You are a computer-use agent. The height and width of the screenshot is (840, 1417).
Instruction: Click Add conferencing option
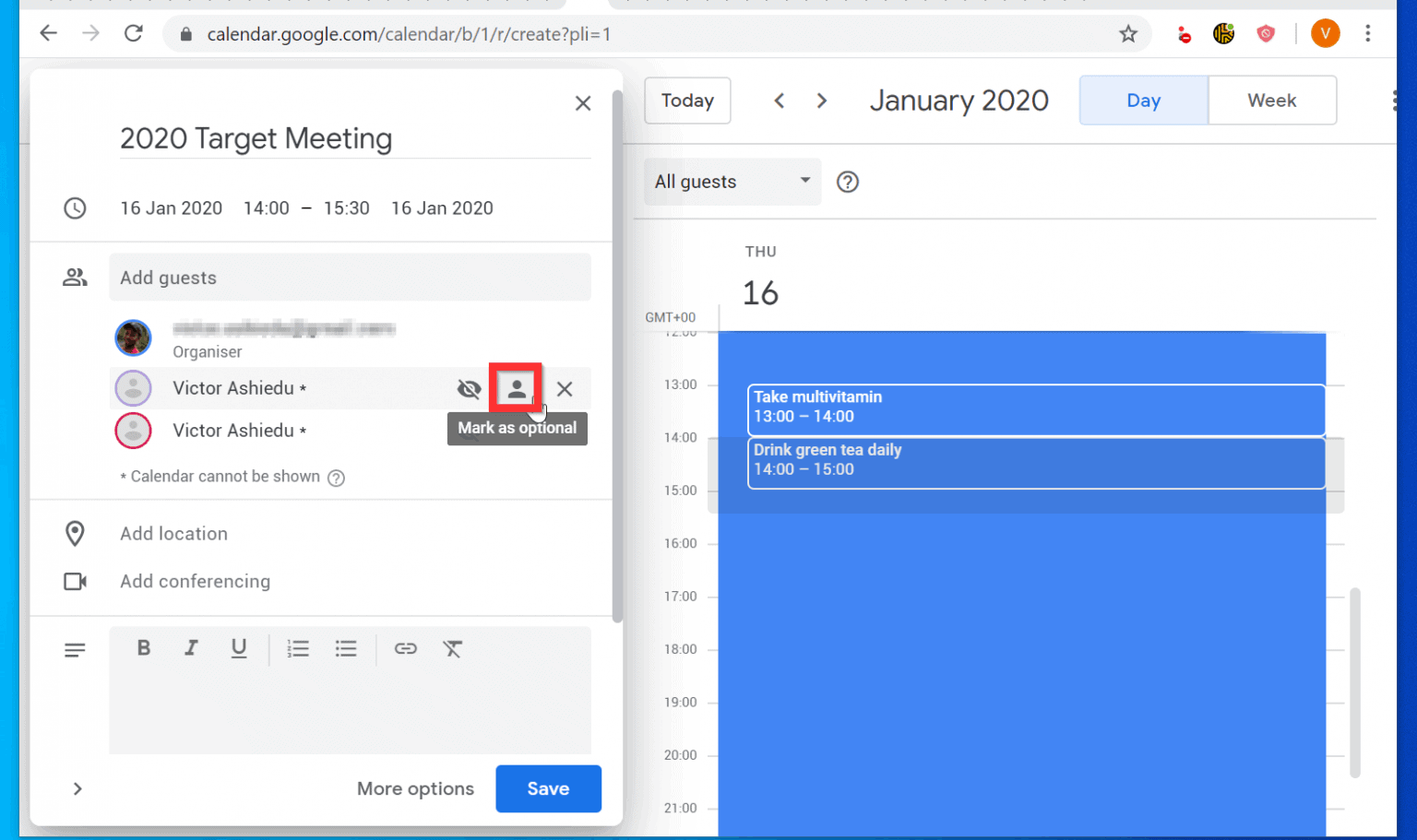coord(195,582)
